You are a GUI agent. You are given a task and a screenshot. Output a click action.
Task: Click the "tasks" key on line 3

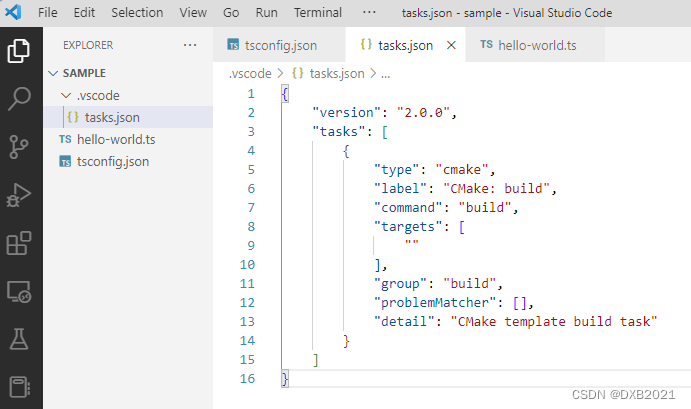click(x=339, y=132)
